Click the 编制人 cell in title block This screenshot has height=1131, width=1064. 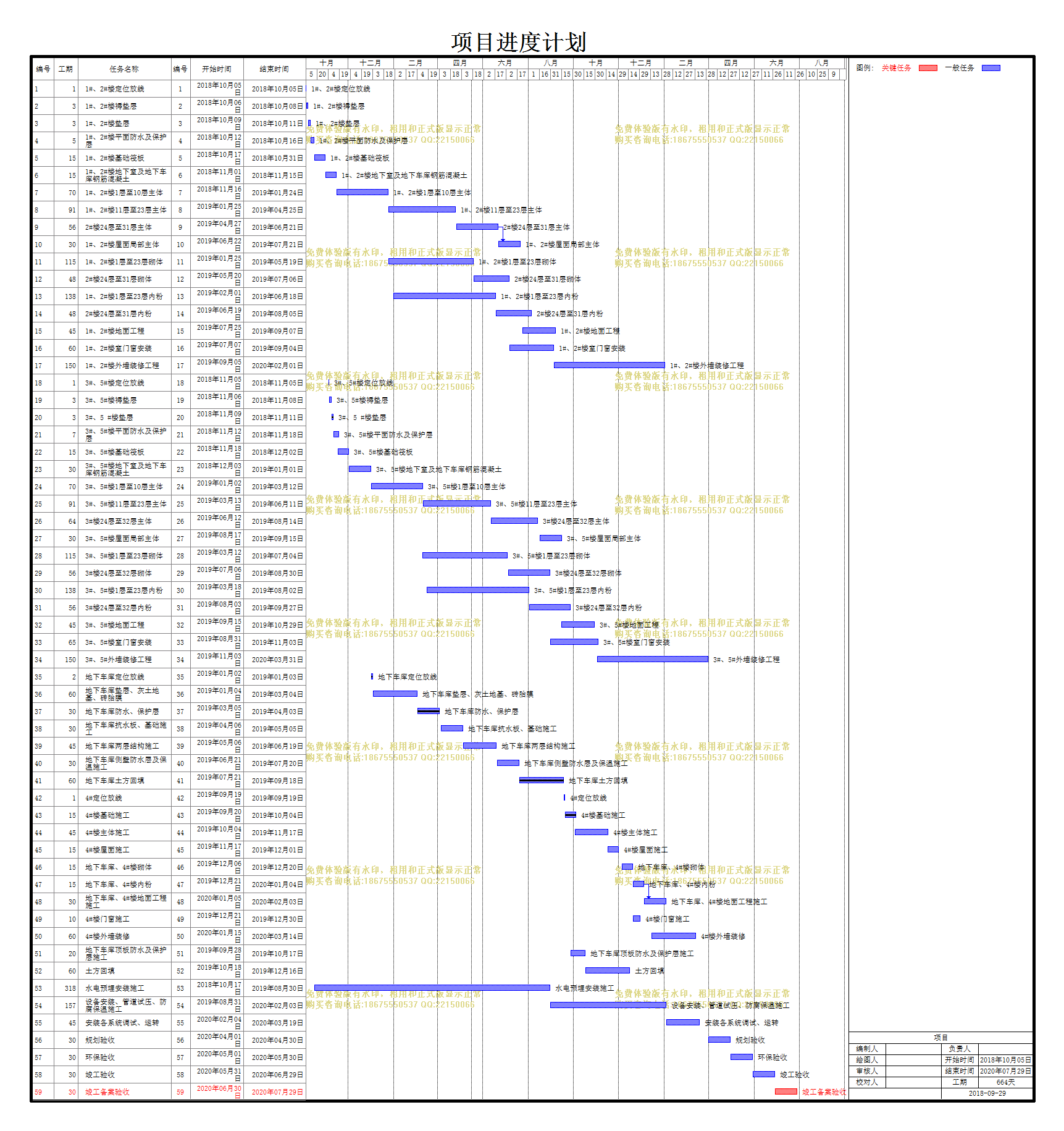point(867,1049)
